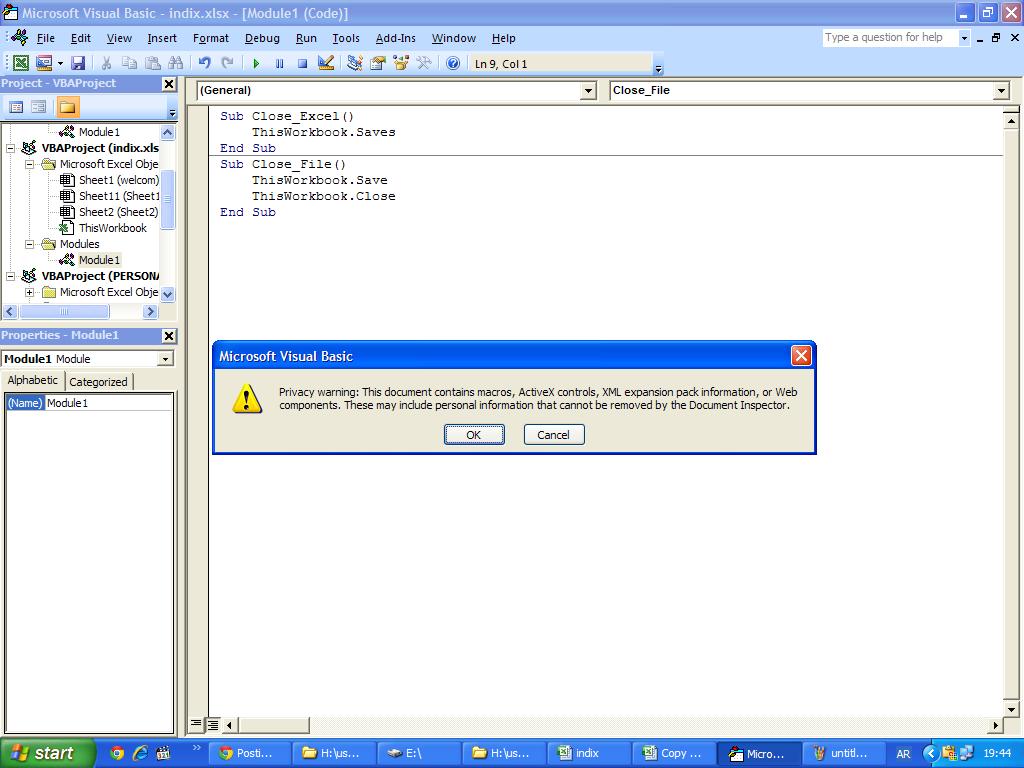The height and width of the screenshot is (768, 1024).
Task: Open Chrome from quick launch
Action: coord(117,753)
